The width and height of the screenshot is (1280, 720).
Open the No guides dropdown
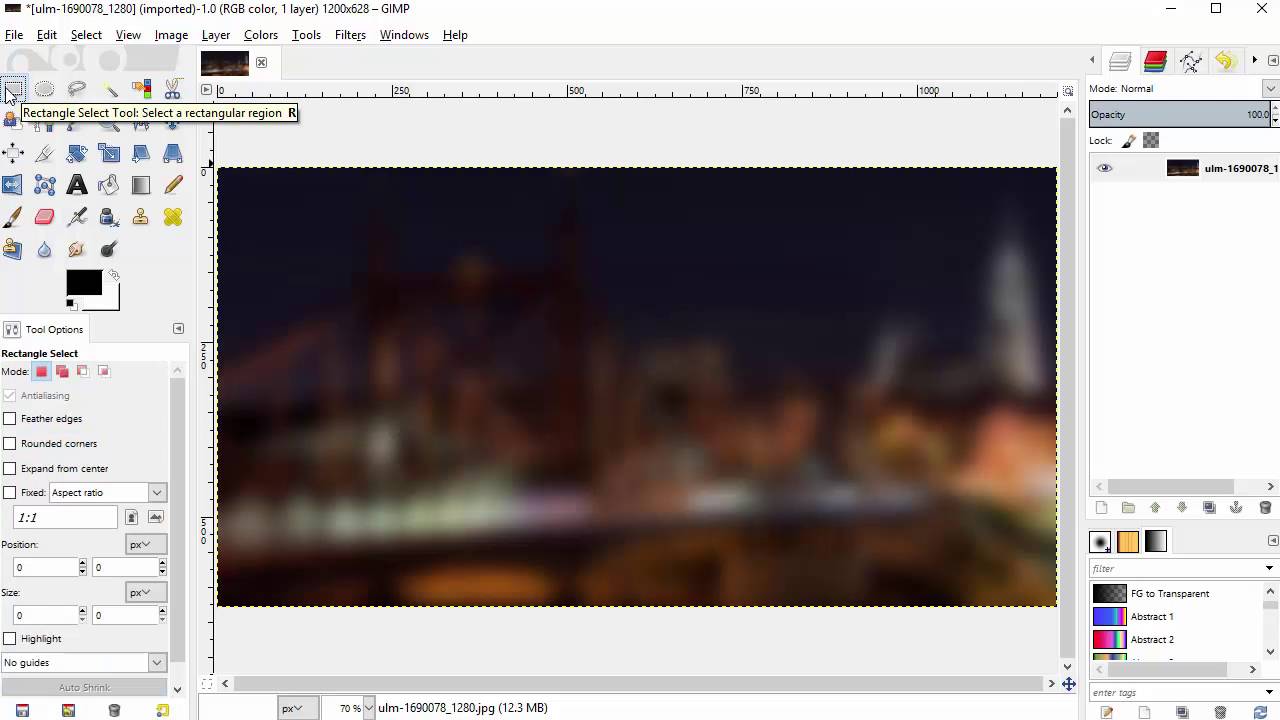83,662
